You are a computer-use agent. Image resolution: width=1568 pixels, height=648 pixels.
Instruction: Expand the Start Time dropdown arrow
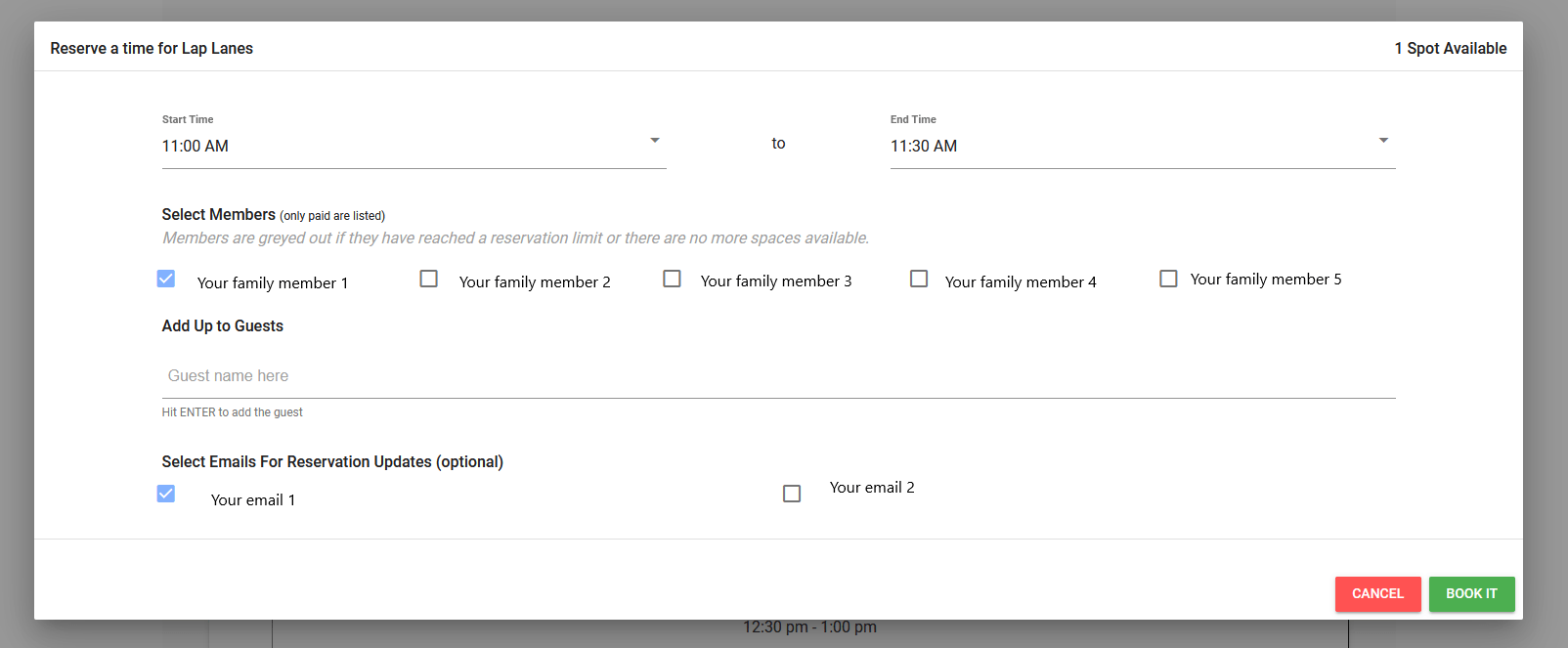pos(655,141)
